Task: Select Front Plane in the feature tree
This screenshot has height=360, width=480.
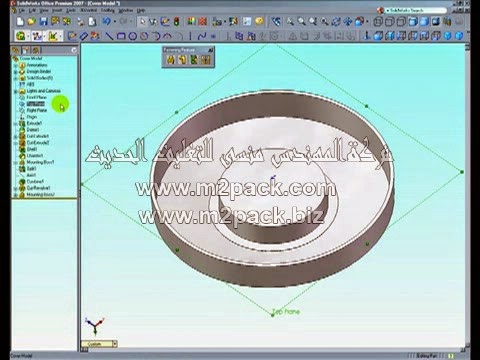Action: (x=37, y=97)
